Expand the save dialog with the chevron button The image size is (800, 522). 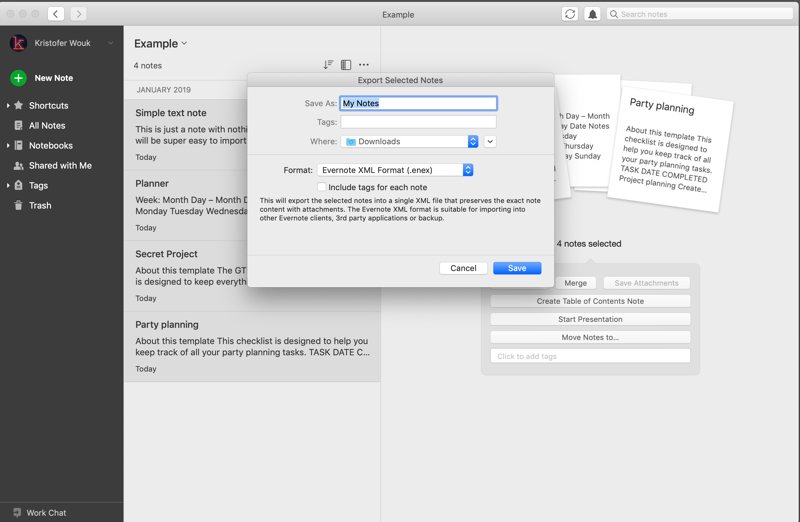[x=490, y=141]
